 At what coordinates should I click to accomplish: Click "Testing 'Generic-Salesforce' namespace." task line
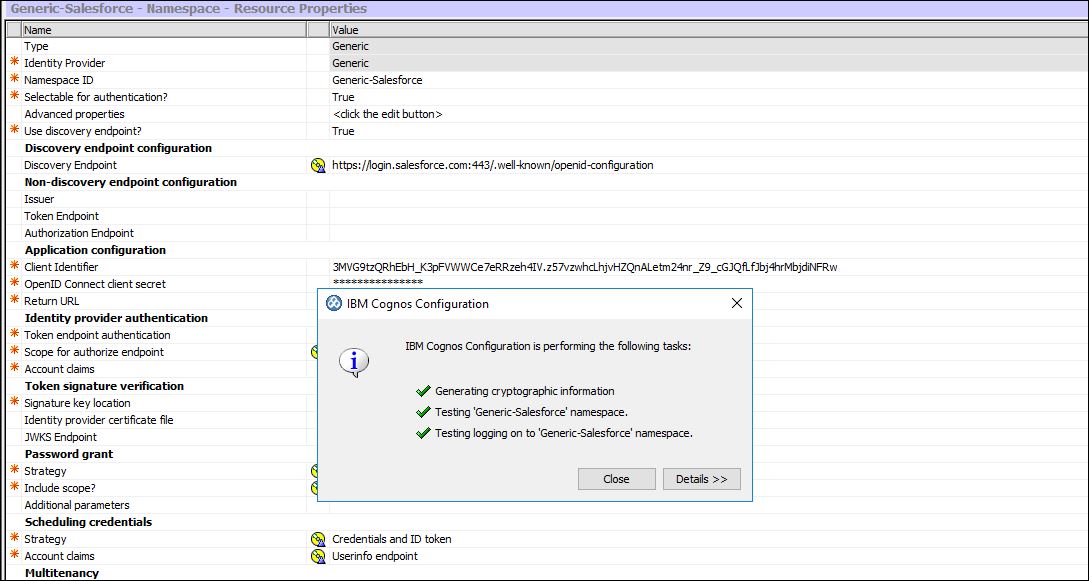click(531, 412)
